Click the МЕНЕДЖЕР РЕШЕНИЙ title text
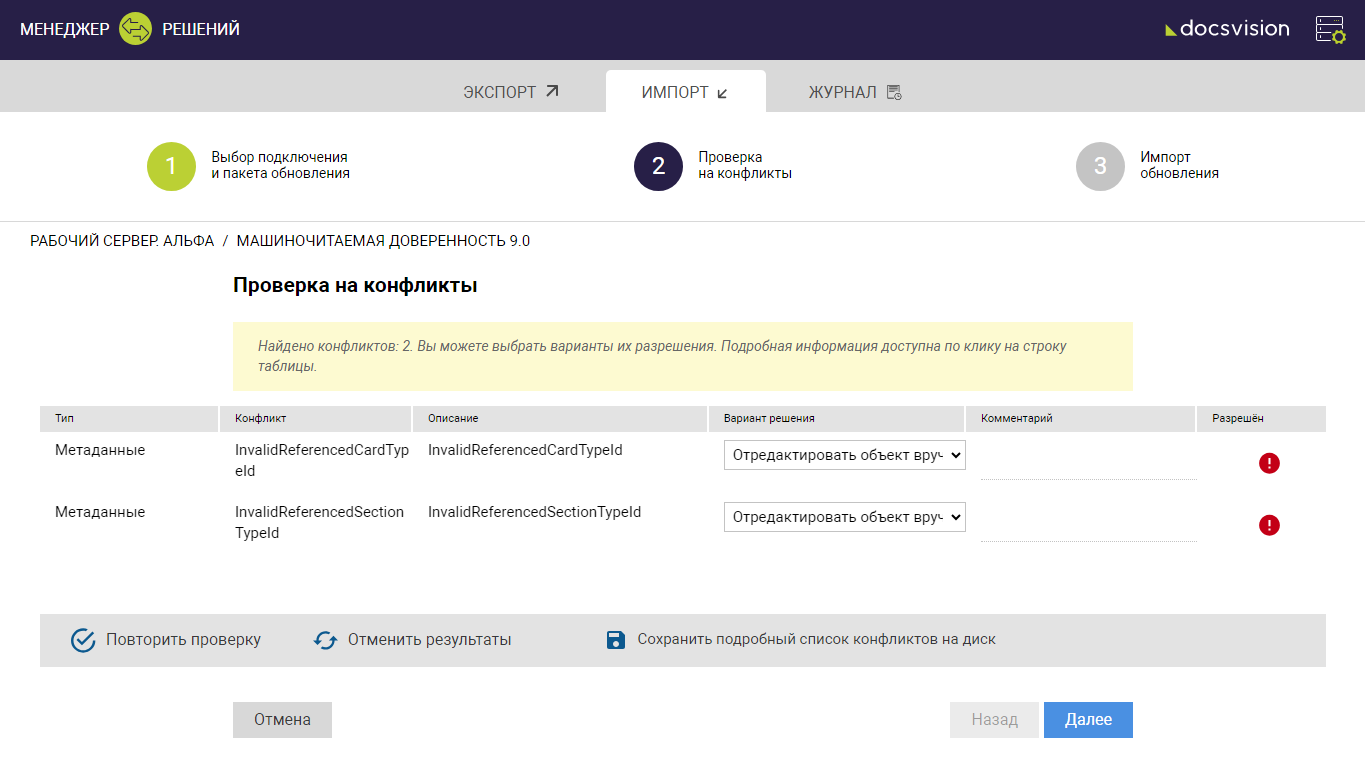Viewport: 1365px width, 767px height. coord(130,29)
